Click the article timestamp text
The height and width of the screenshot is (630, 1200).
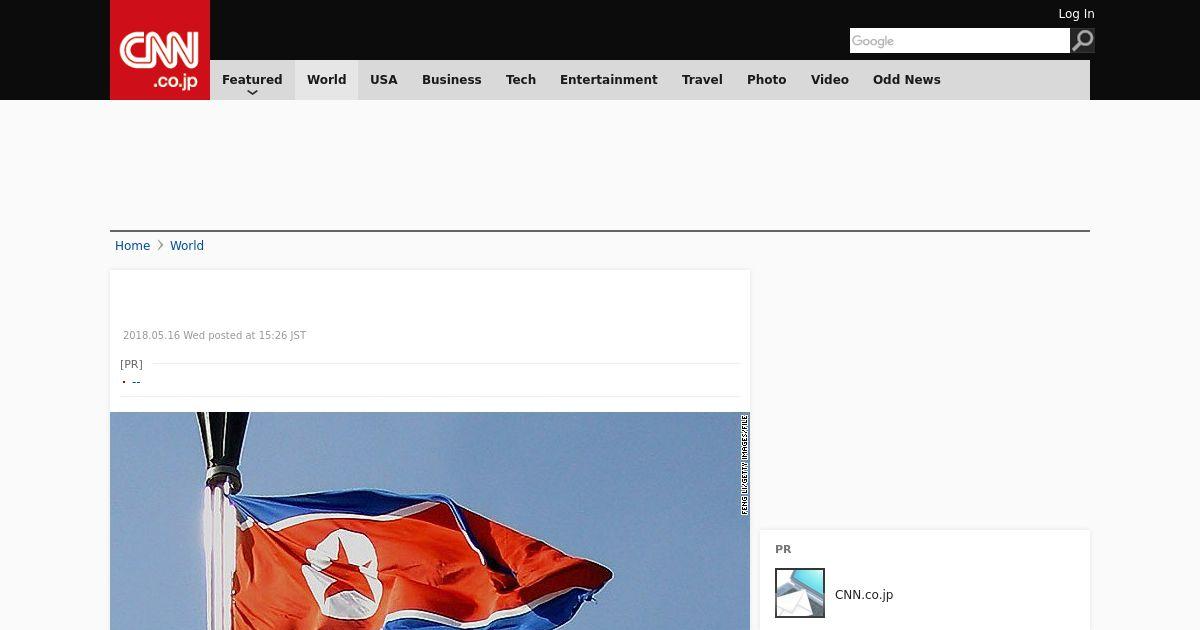[214, 336]
